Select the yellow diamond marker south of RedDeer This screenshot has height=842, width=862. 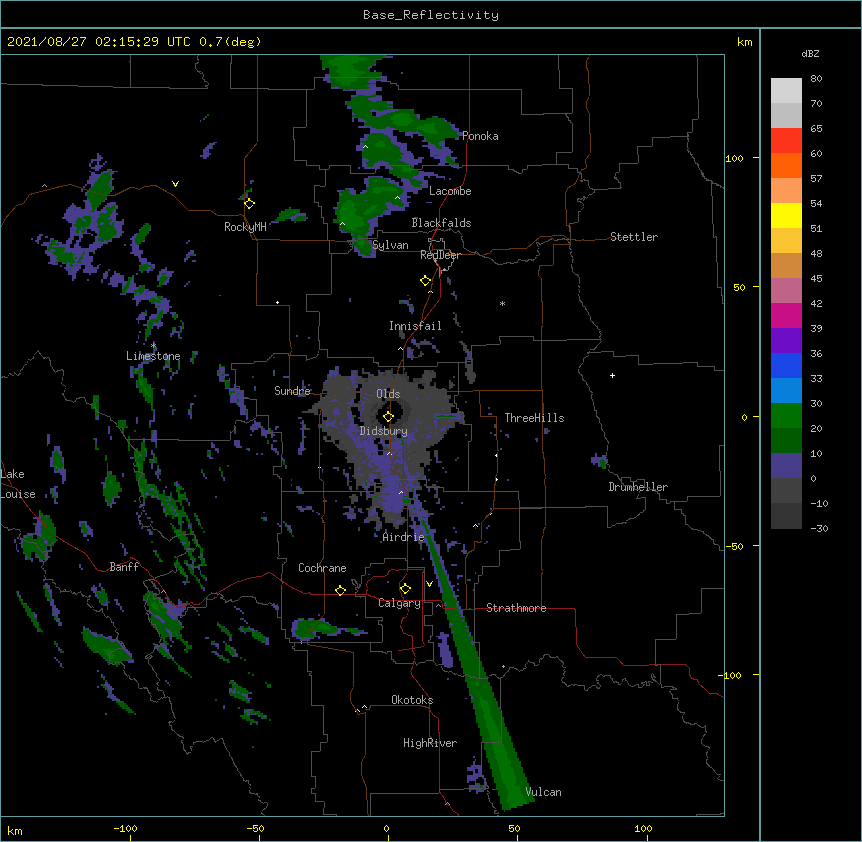pyautogui.click(x=425, y=281)
